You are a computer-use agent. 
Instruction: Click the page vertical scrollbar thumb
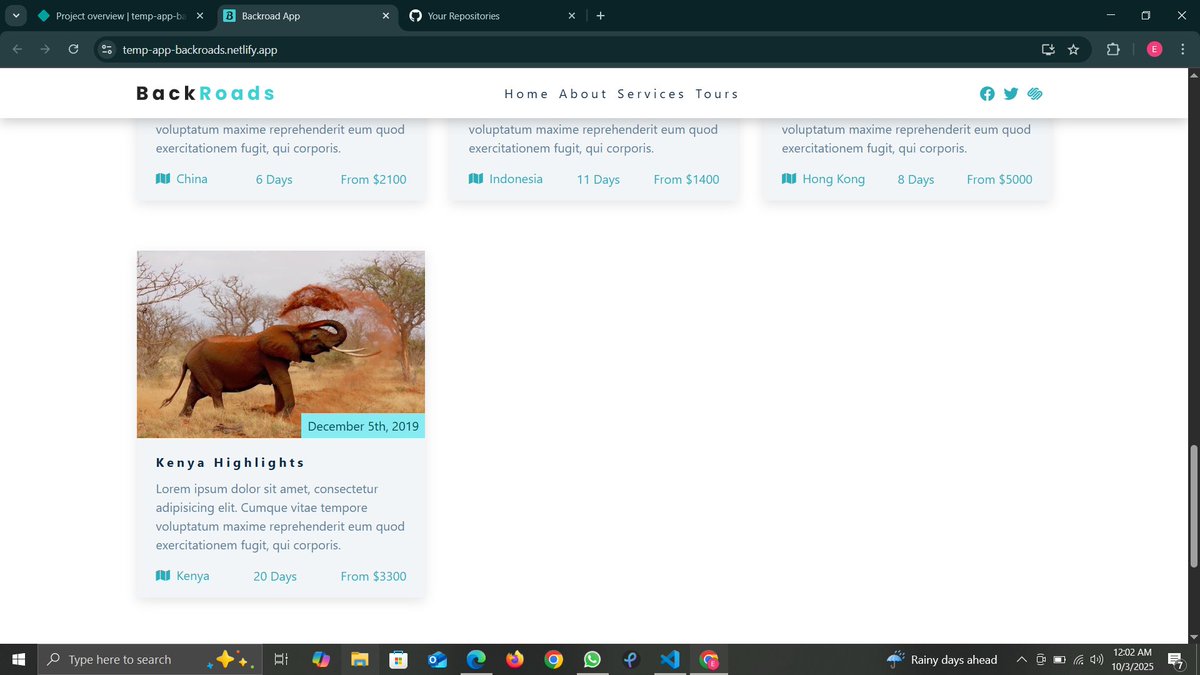click(x=1192, y=505)
